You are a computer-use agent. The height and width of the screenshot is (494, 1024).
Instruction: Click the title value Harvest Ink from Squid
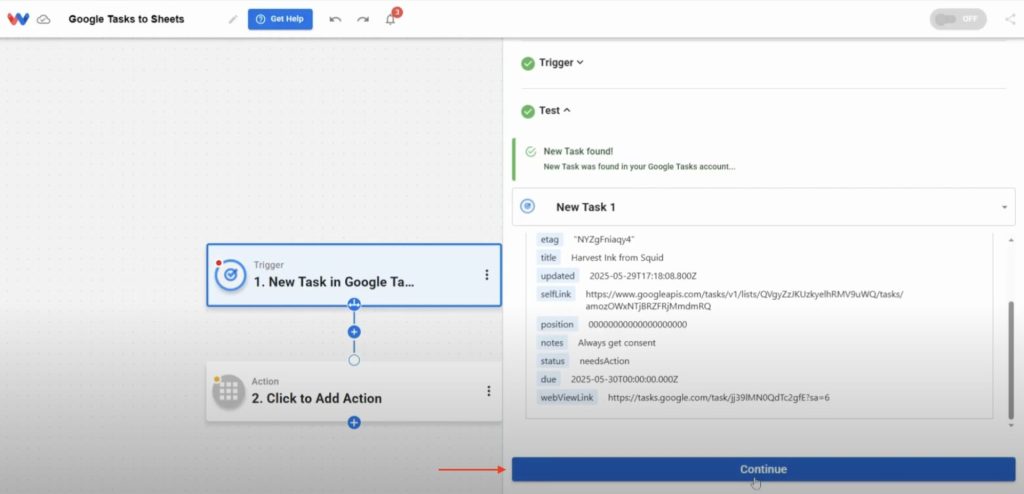[617, 258]
